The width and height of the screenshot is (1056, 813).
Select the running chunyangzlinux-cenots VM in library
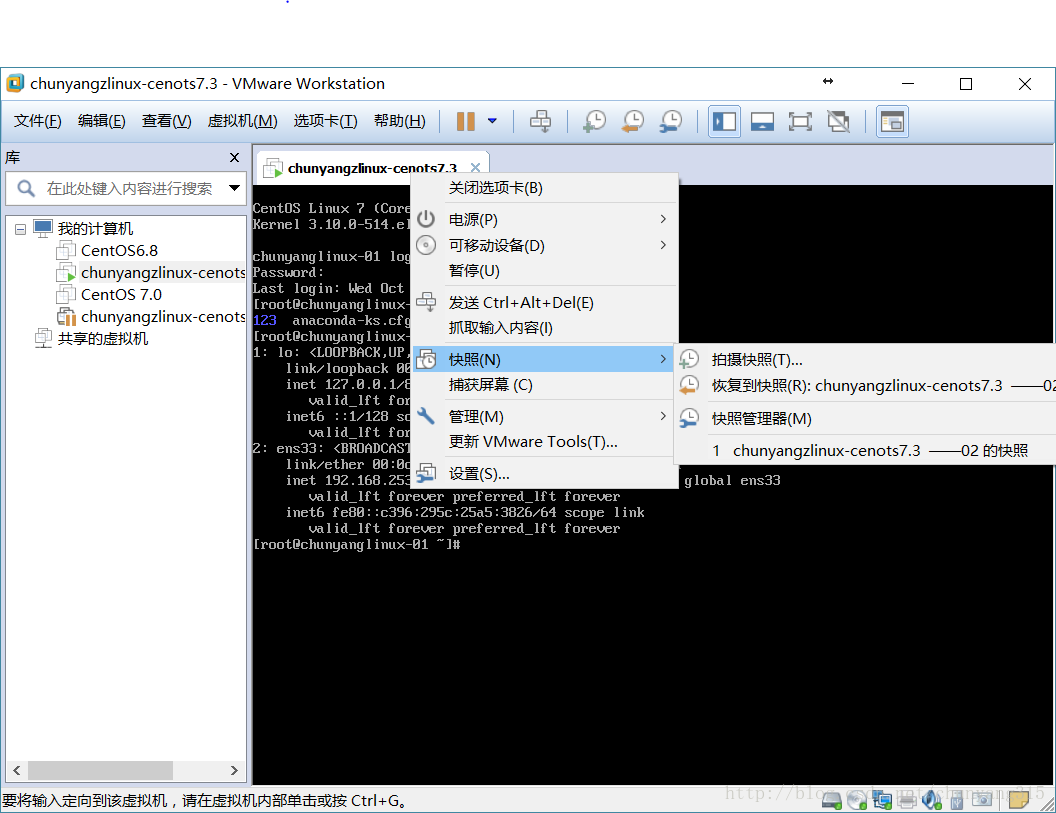[x=163, y=273]
